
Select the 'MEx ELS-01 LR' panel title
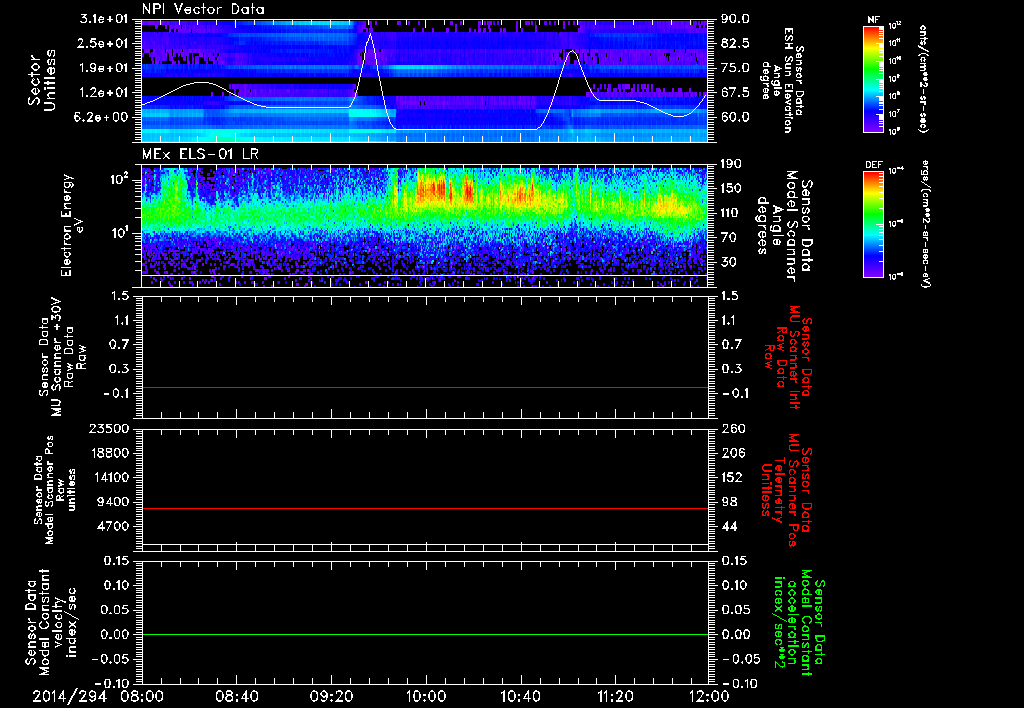[x=200, y=154]
